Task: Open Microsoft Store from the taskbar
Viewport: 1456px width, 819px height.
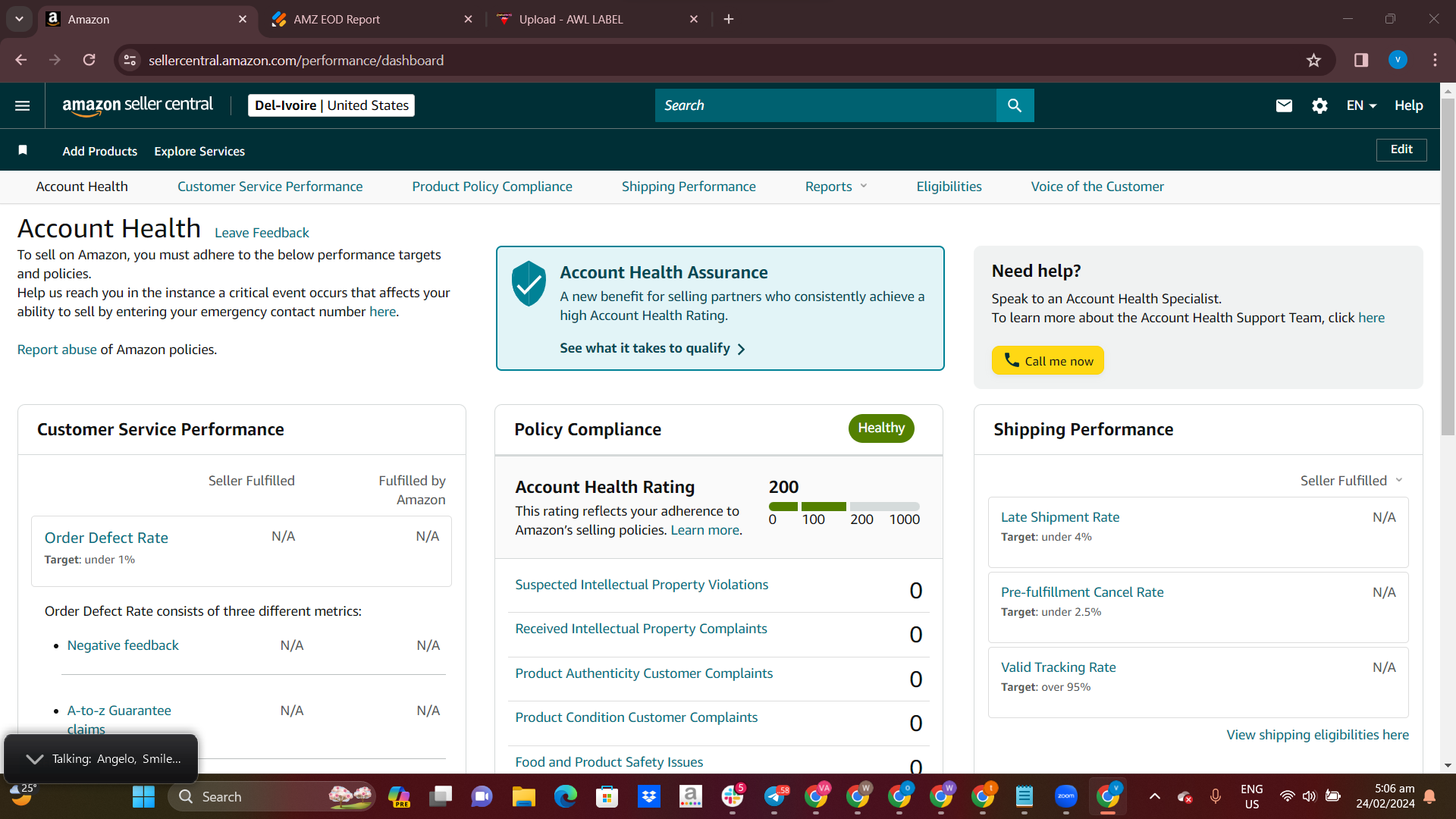Action: (x=607, y=796)
